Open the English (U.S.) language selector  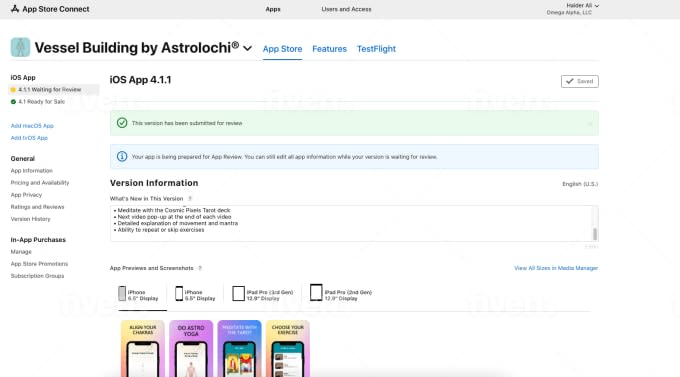coord(580,184)
